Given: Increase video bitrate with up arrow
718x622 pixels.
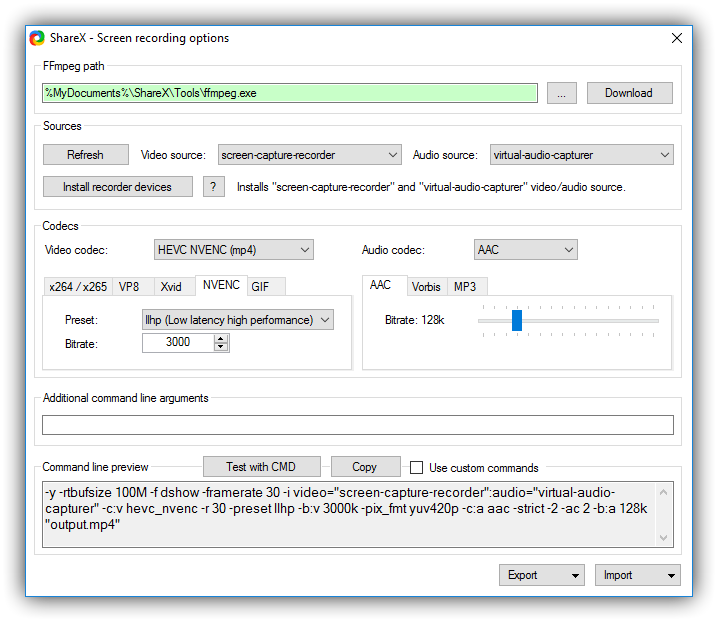Looking at the screenshot, I should (x=221, y=338).
